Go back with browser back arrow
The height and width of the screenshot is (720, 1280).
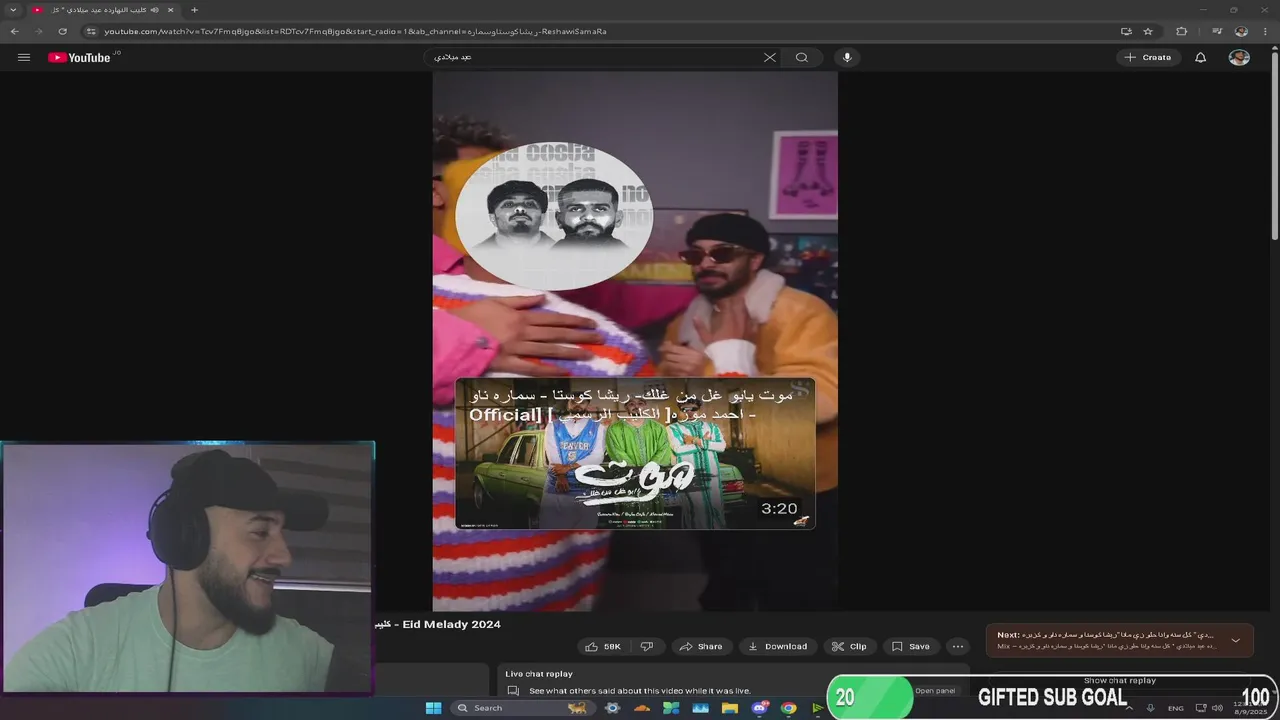[x=14, y=31]
